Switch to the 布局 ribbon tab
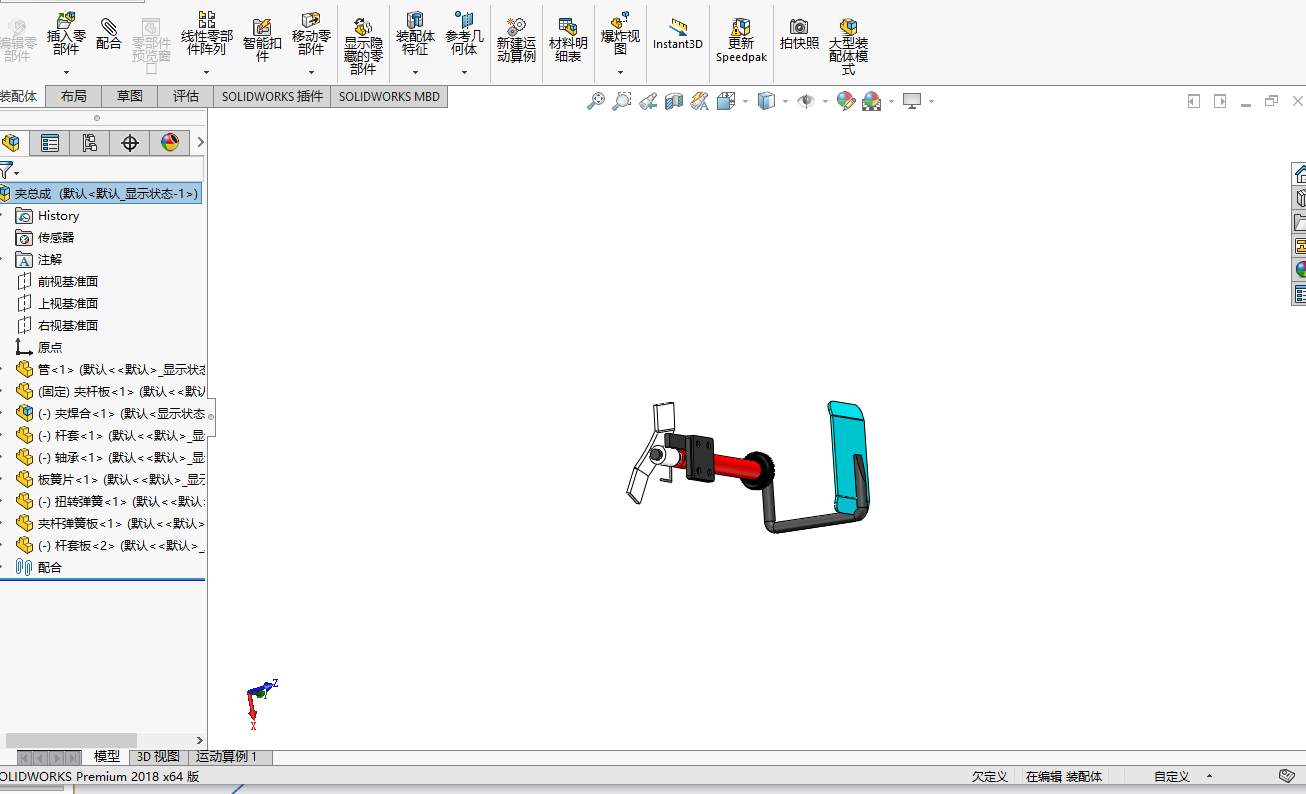 [73, 96]
